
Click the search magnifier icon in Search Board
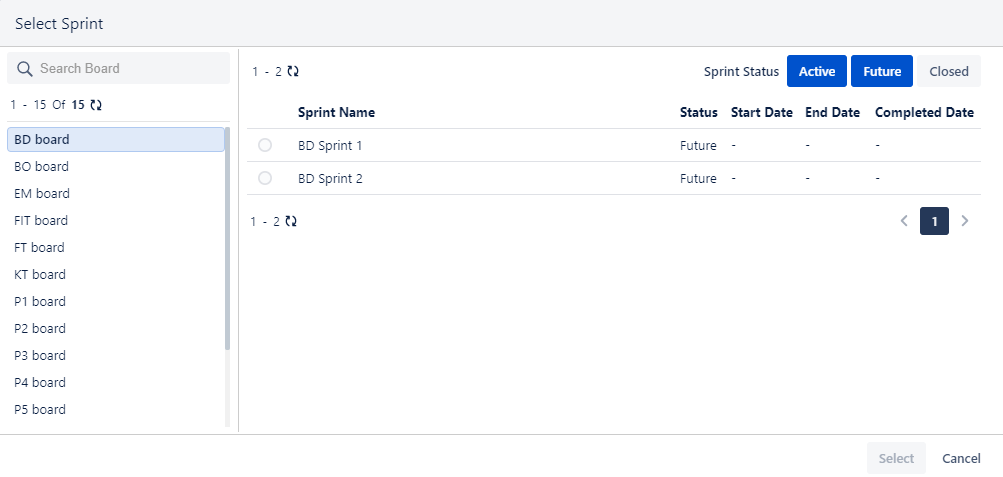(x=25, y=69)
